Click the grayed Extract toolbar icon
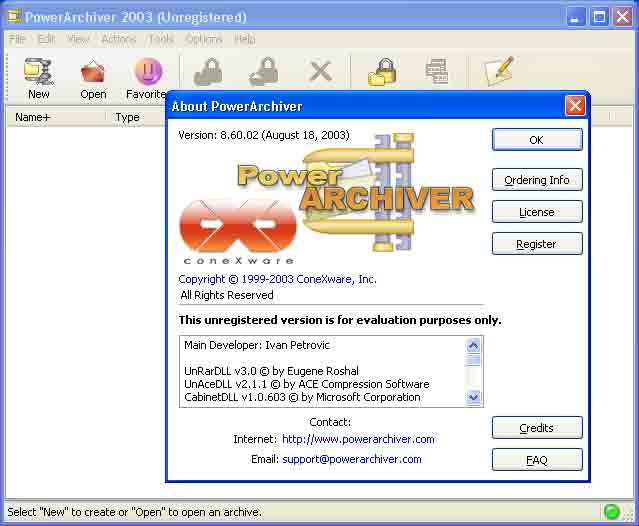This screenshot has height=526, width=639. (x=264, y=72)
